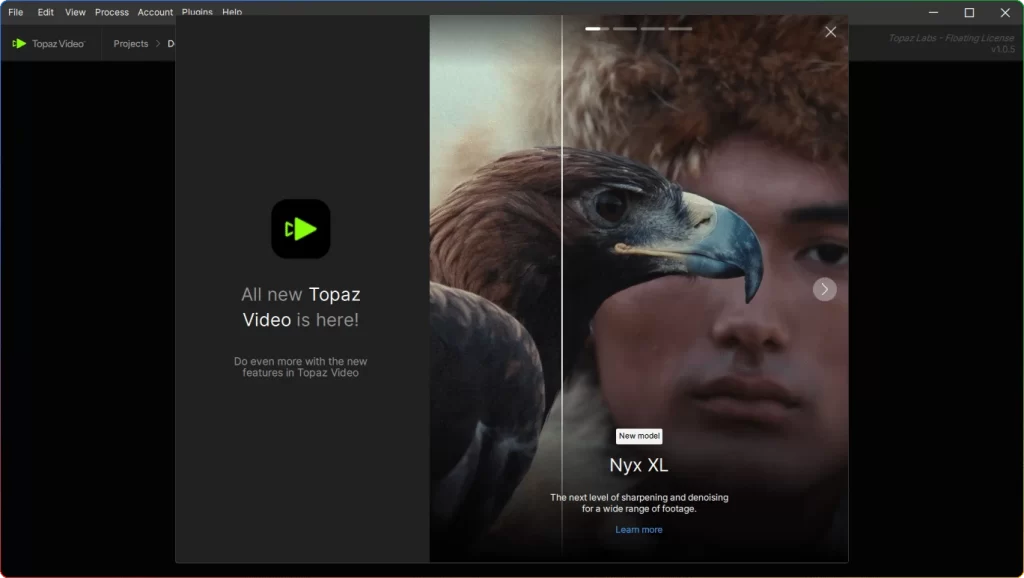Open the View menu
1024x578 pixels.
coord(74,12)
